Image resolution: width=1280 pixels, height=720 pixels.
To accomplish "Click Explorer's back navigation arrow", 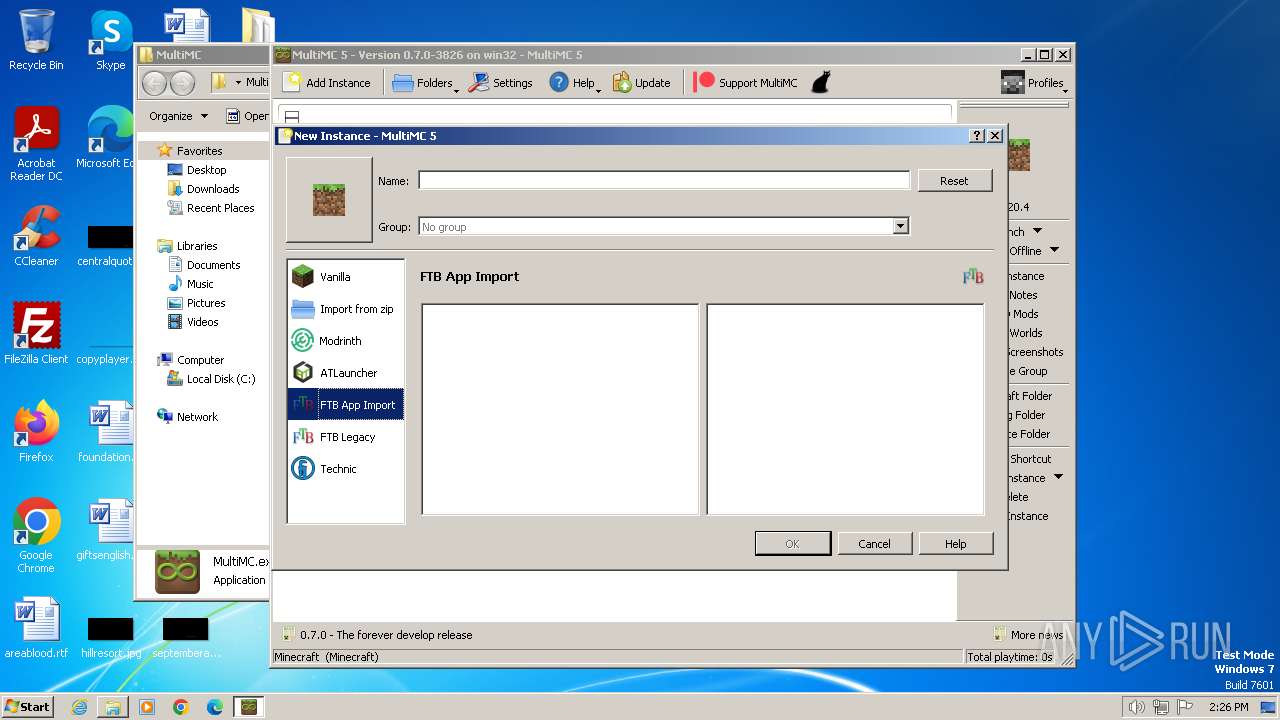I will (154, 83).
